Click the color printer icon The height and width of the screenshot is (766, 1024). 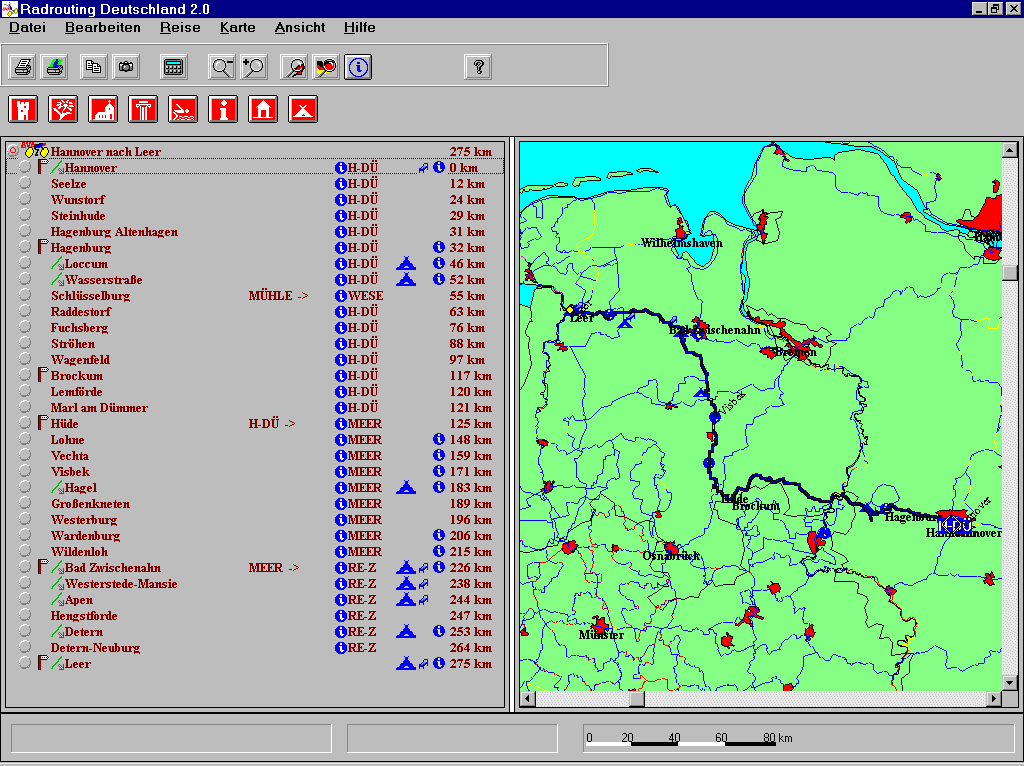coord(55,67)
